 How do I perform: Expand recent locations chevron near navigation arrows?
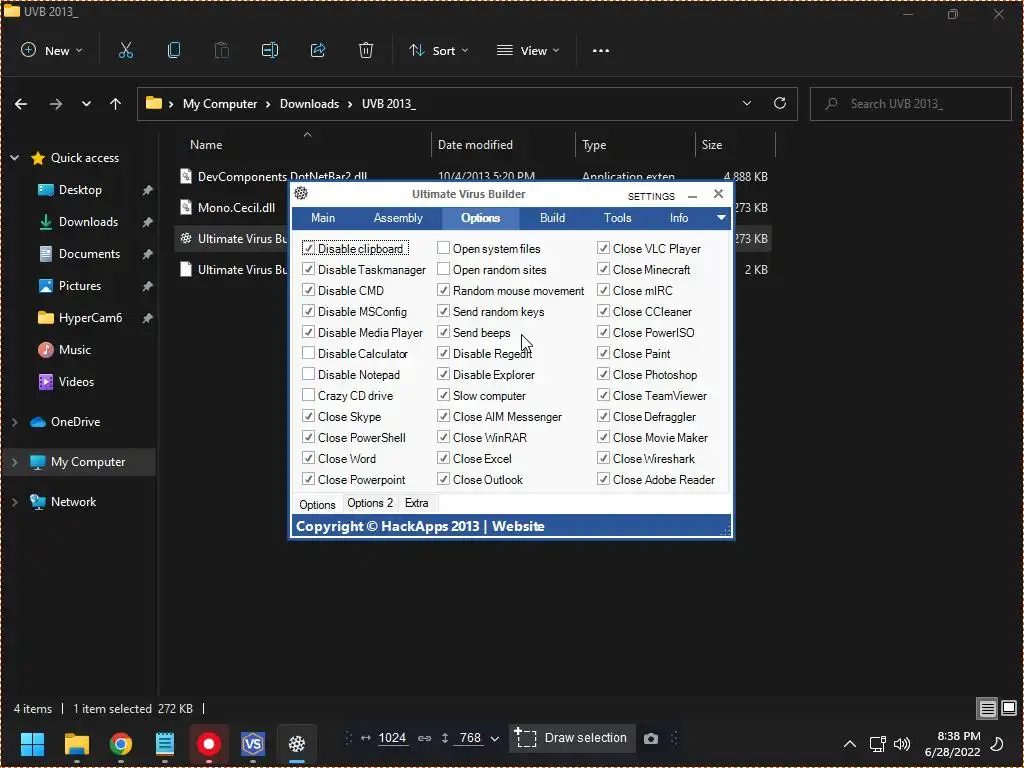[86, 104]
